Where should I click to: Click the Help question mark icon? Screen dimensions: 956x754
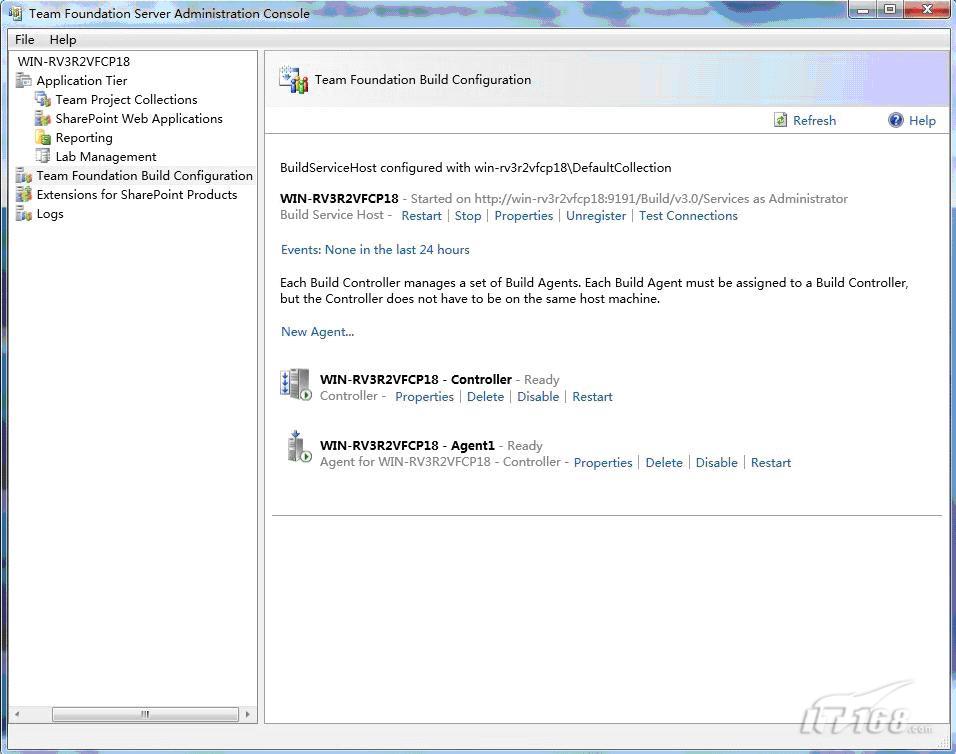pyautogui.click(x=895, y=120)
